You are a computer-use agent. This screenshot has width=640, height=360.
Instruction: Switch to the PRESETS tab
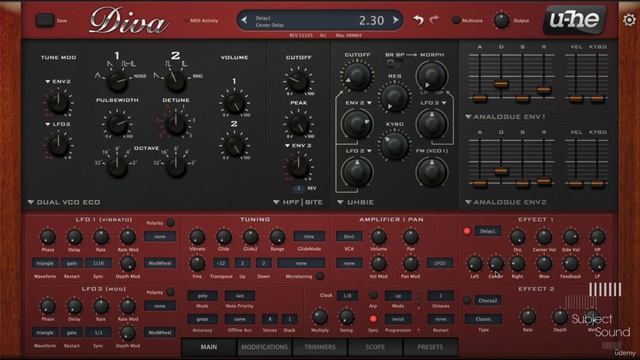click(430, 347)
